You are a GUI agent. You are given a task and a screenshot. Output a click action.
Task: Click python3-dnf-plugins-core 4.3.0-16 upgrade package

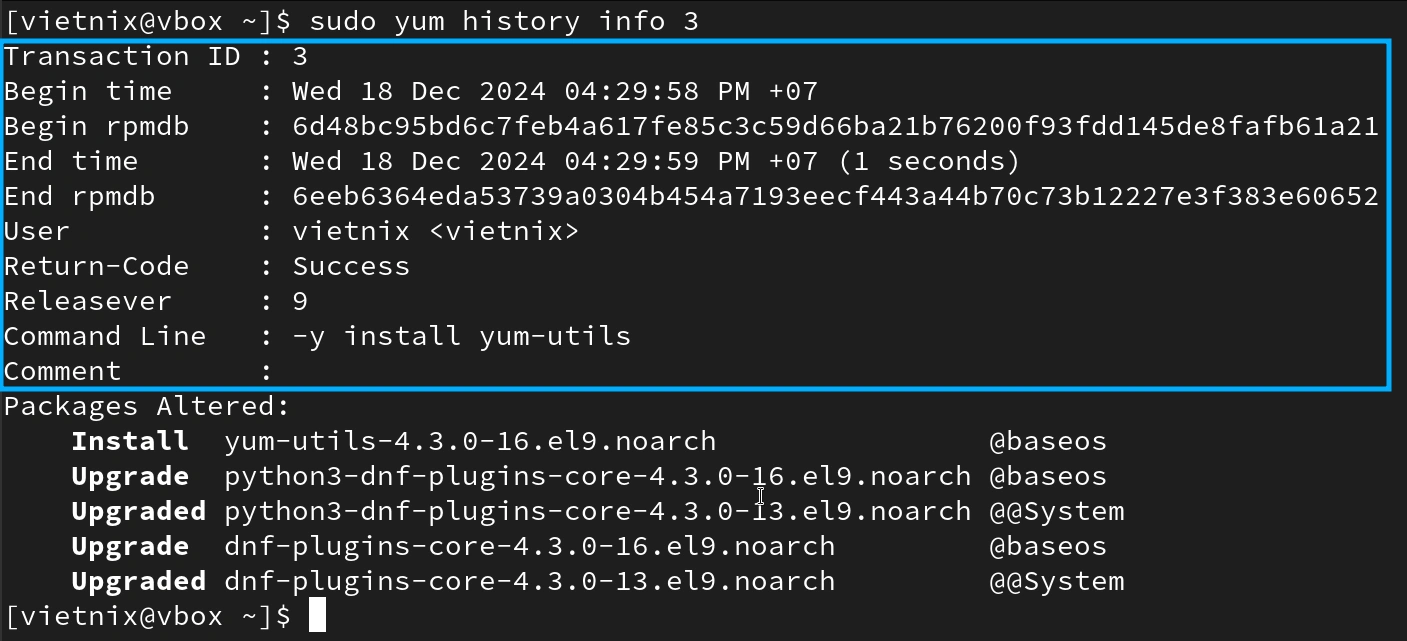click(x=598, y=476)
